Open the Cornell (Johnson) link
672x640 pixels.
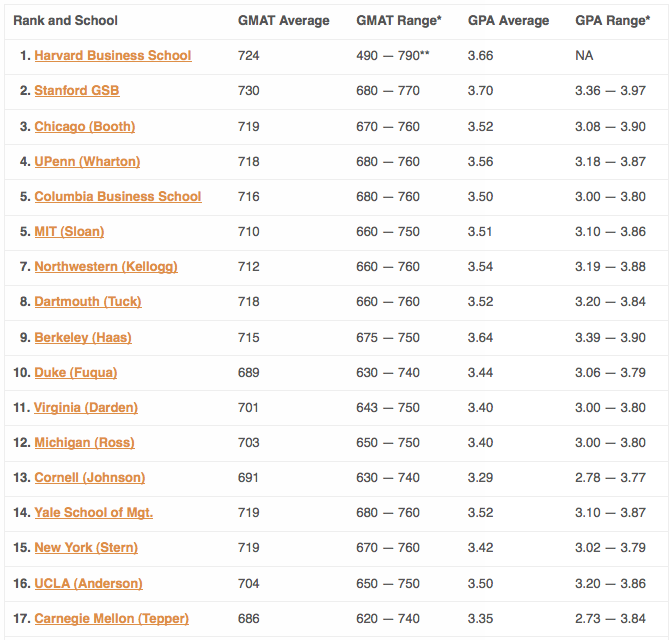tap(90, 478)
